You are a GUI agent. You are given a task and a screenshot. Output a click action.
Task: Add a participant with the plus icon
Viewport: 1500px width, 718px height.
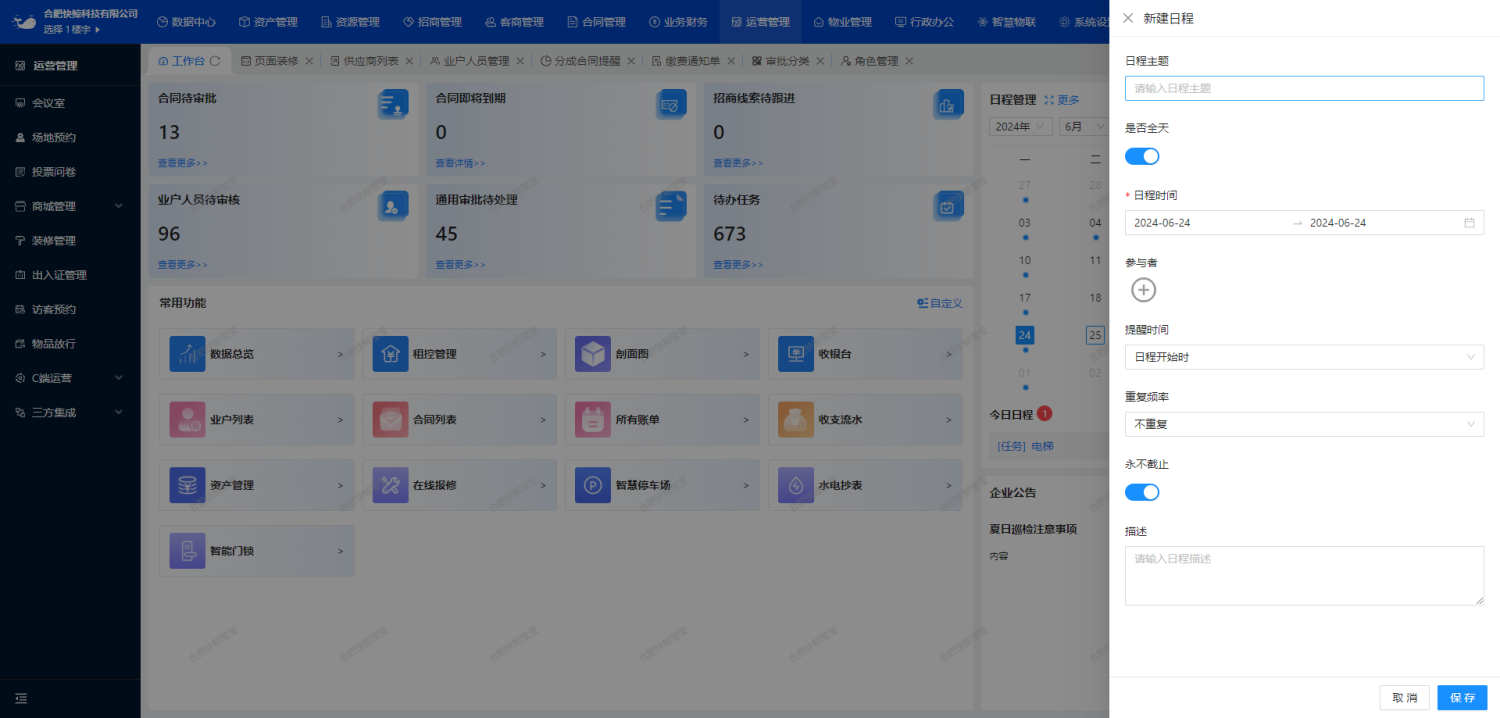(x=1143, y=290)
